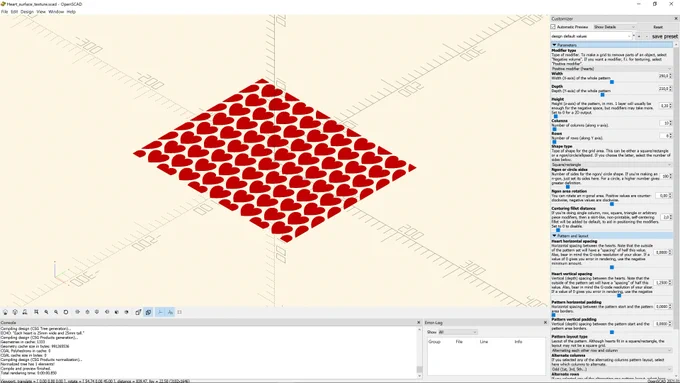
Task: Toggle the Show Scale Markers icon
Action: (x=170, y=312)
